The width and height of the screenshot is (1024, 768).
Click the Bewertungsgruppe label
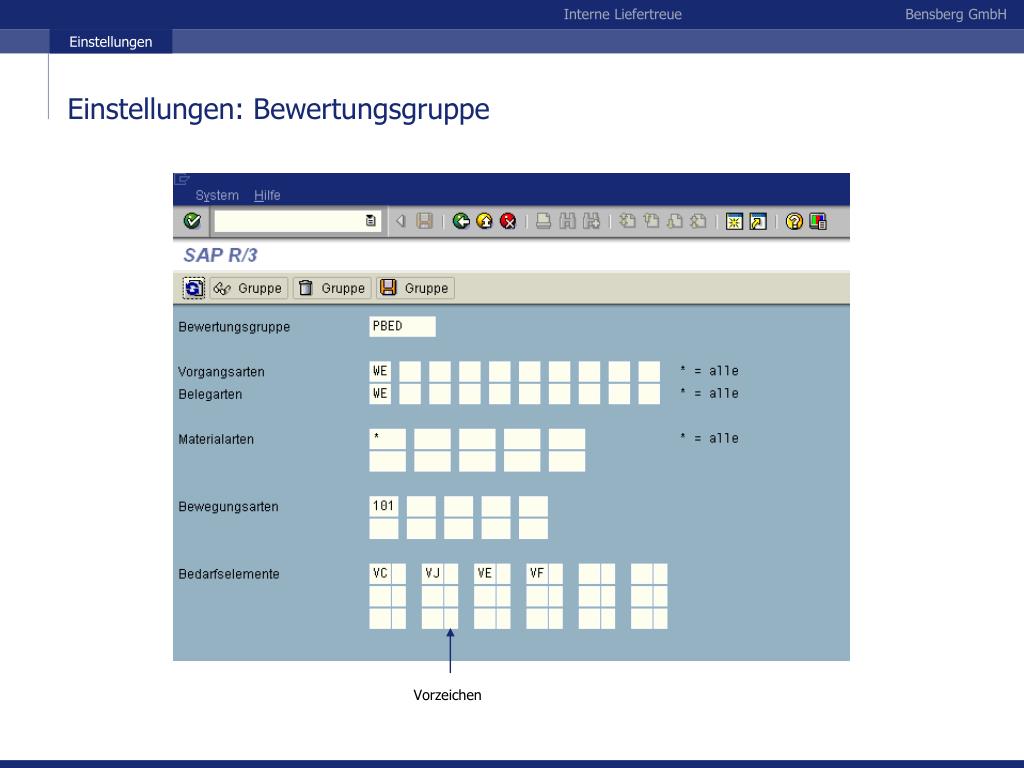click(x=234, y=327)
